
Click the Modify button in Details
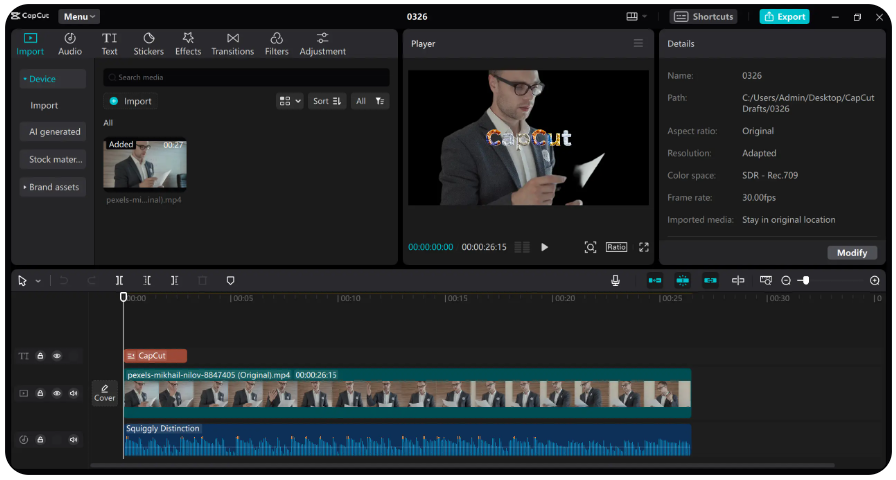pyautogui.click(x=852, y=253)
